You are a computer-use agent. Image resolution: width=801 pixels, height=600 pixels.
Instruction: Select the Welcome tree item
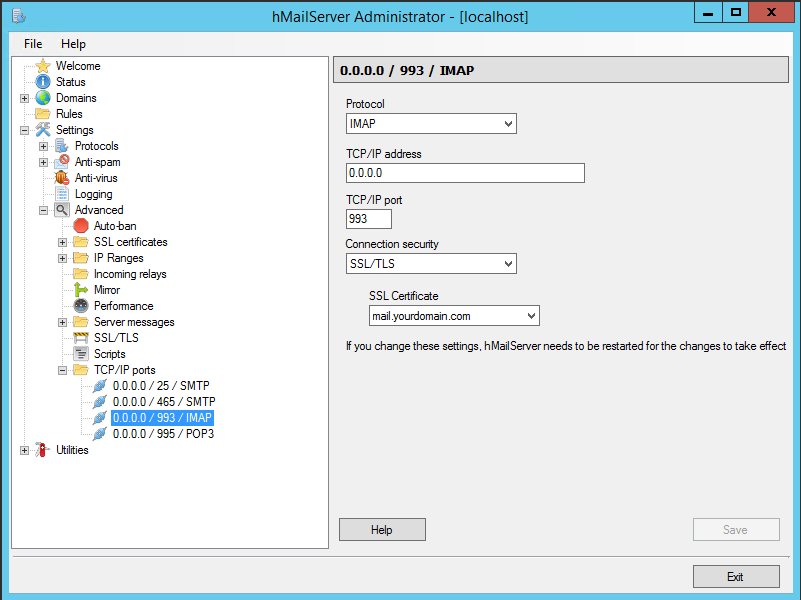click(78, 66)
